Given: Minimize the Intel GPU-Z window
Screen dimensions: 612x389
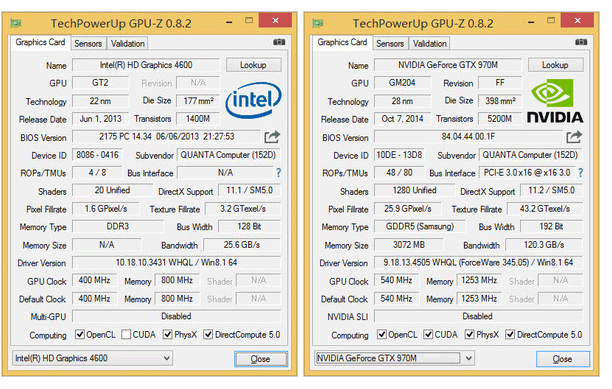Looking at the screenshot, I should 229,23.
